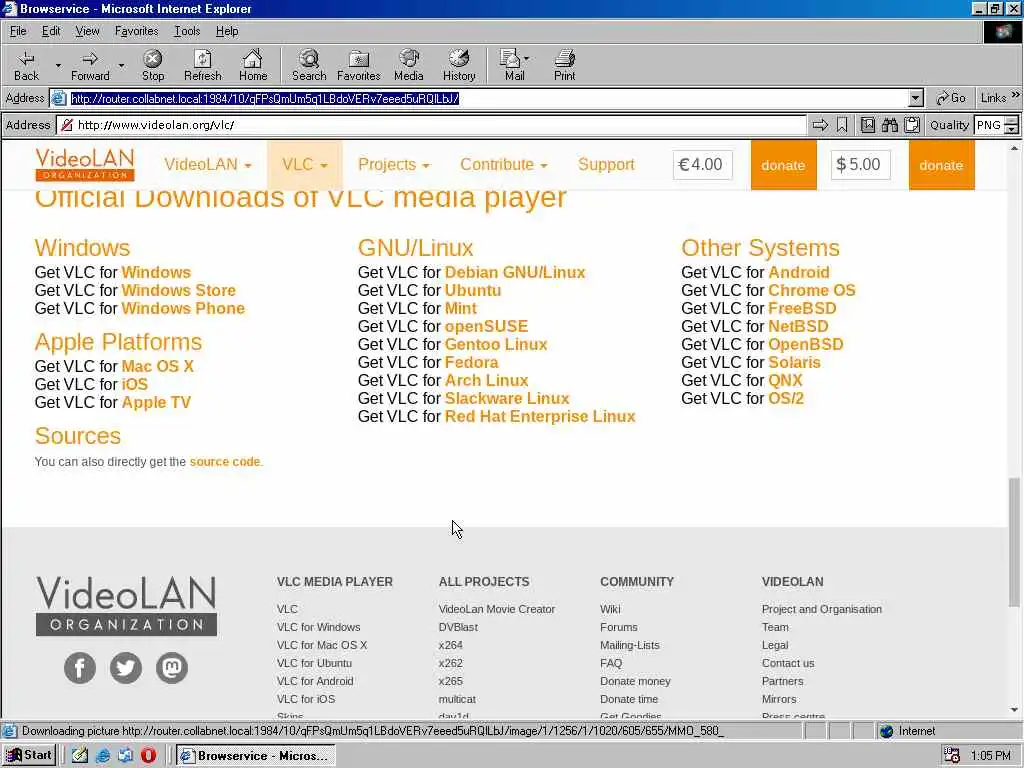Open the Fedora download link
The image size is (1024, 768).
471,362
